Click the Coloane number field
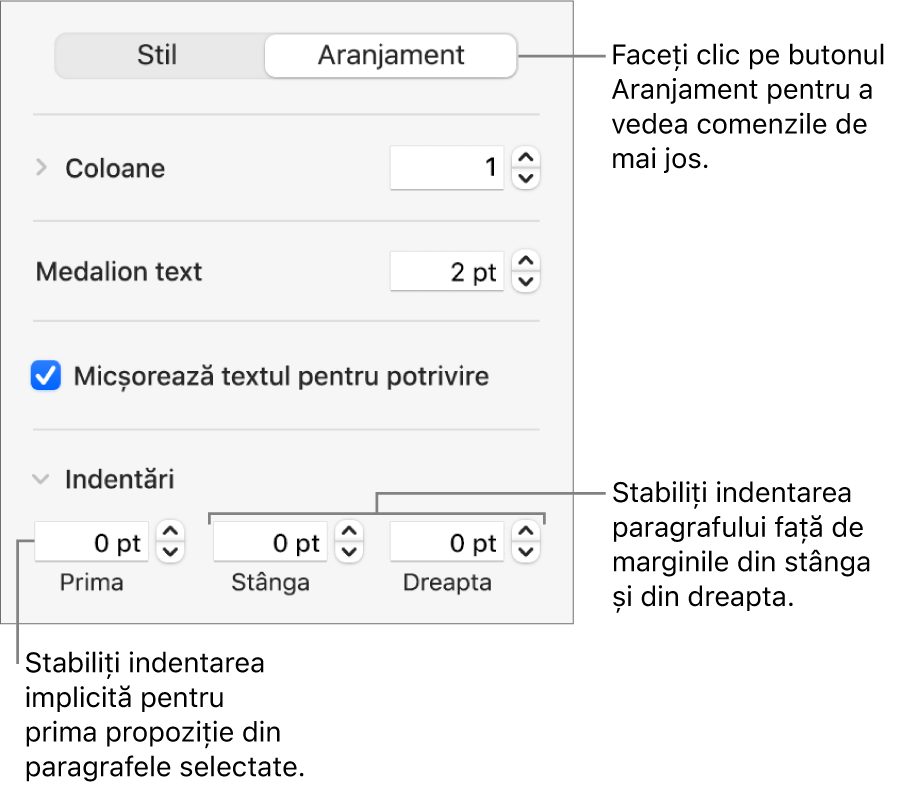This screenshot has height=793, width=899. point(447,168)
